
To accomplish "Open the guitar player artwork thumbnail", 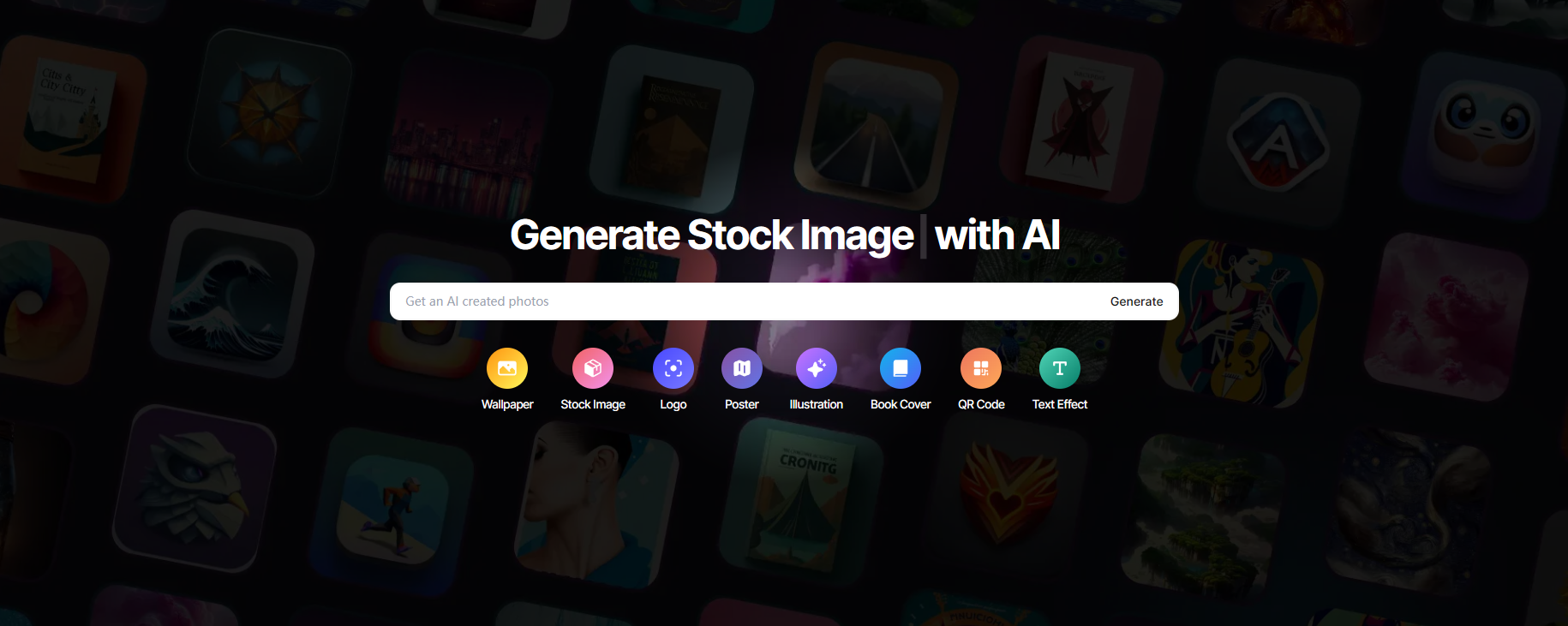I will click(1241, 321).
